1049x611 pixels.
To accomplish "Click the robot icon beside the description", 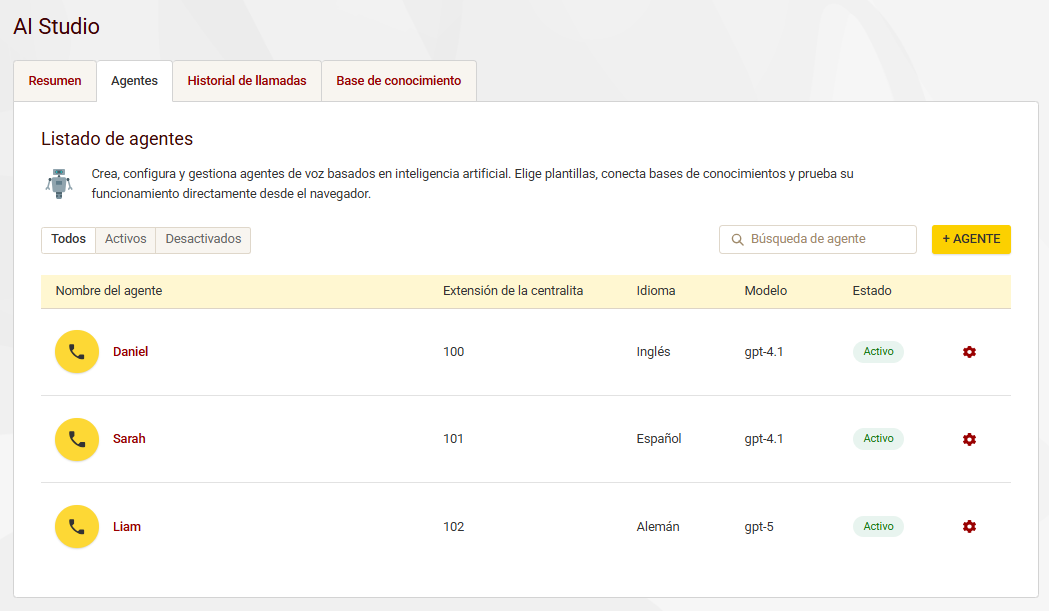I will pos(59,183).
